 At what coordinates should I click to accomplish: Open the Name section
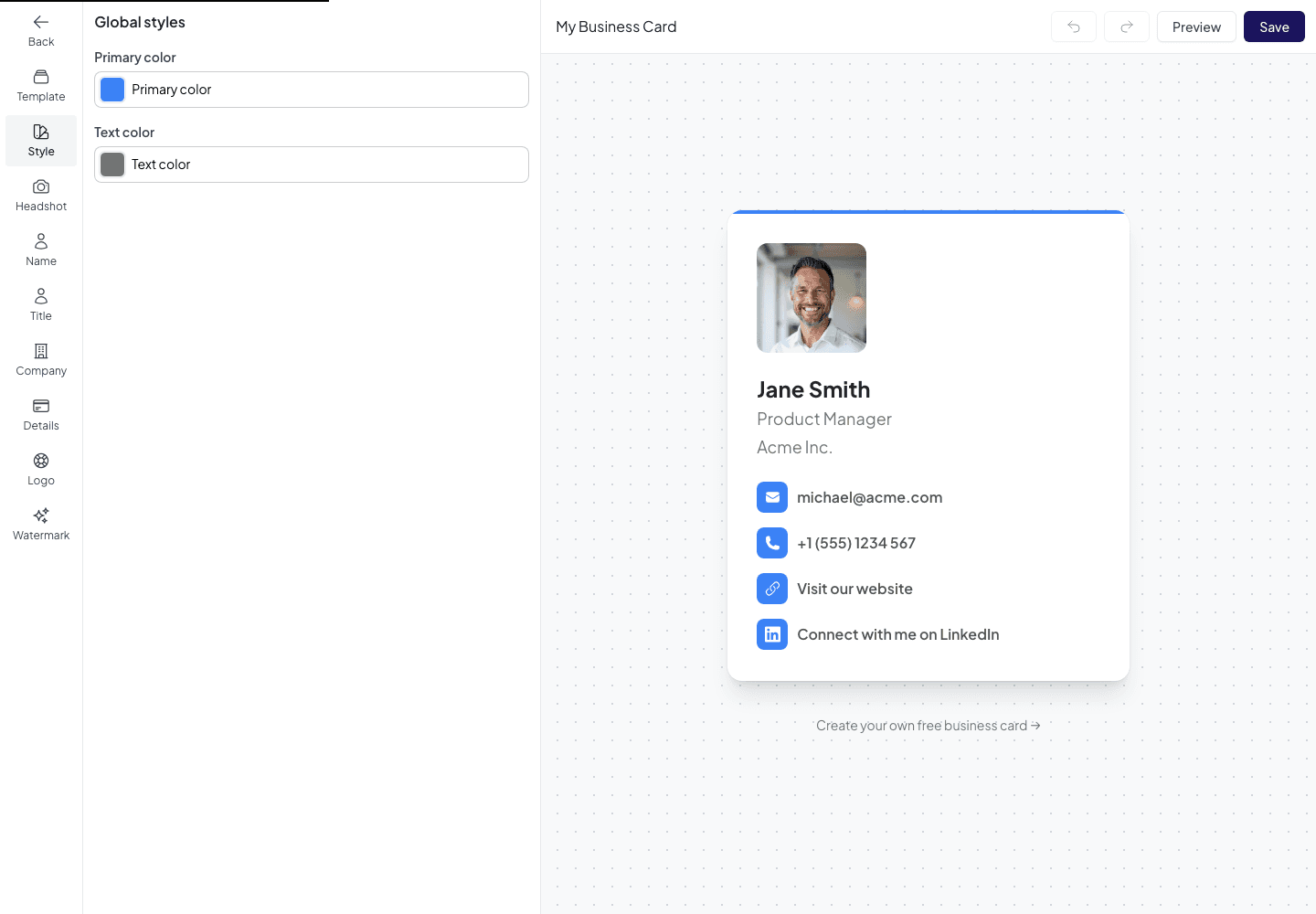click(x=41, y=250)
